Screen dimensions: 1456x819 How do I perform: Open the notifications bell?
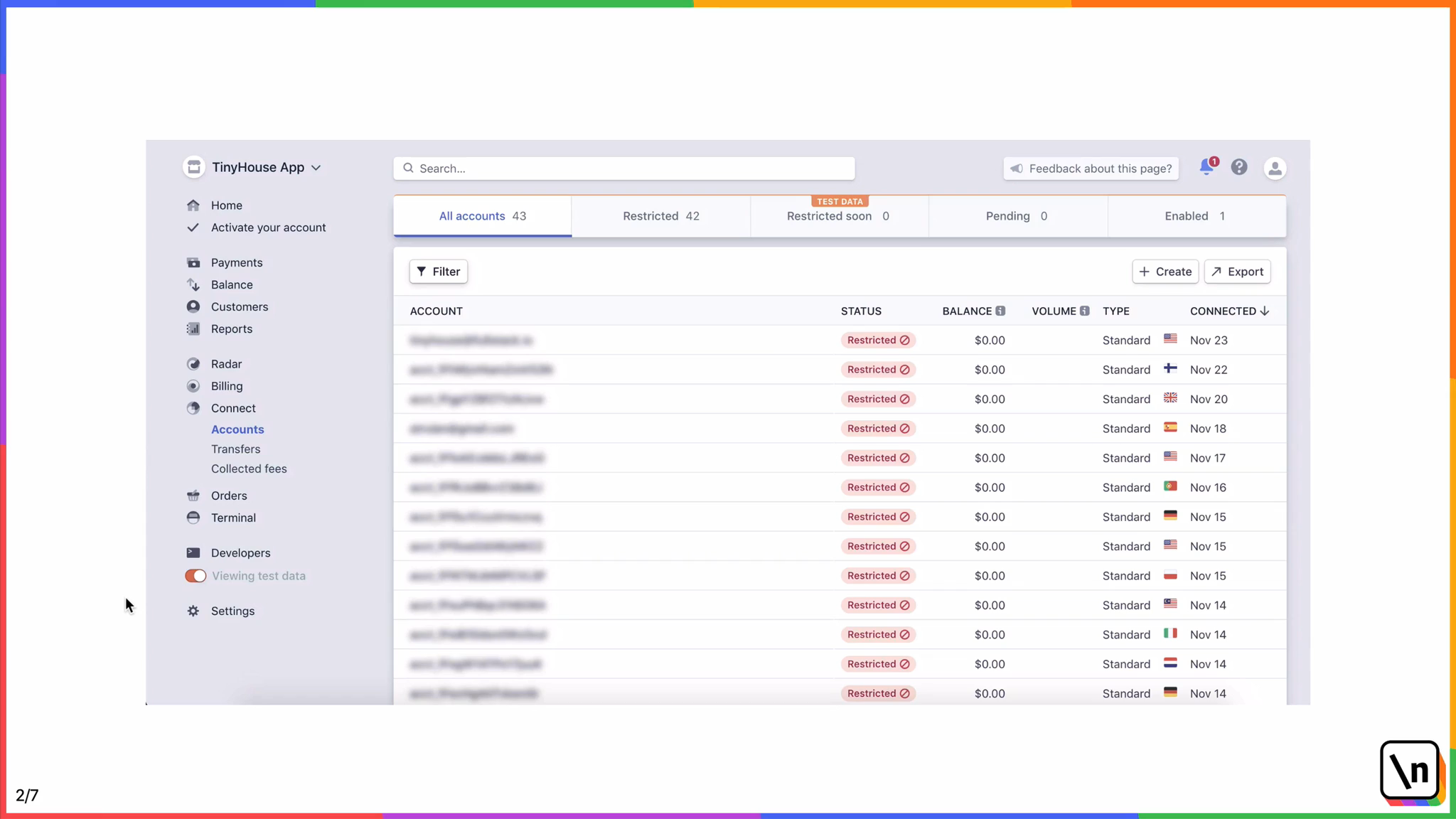point(1204,168)
